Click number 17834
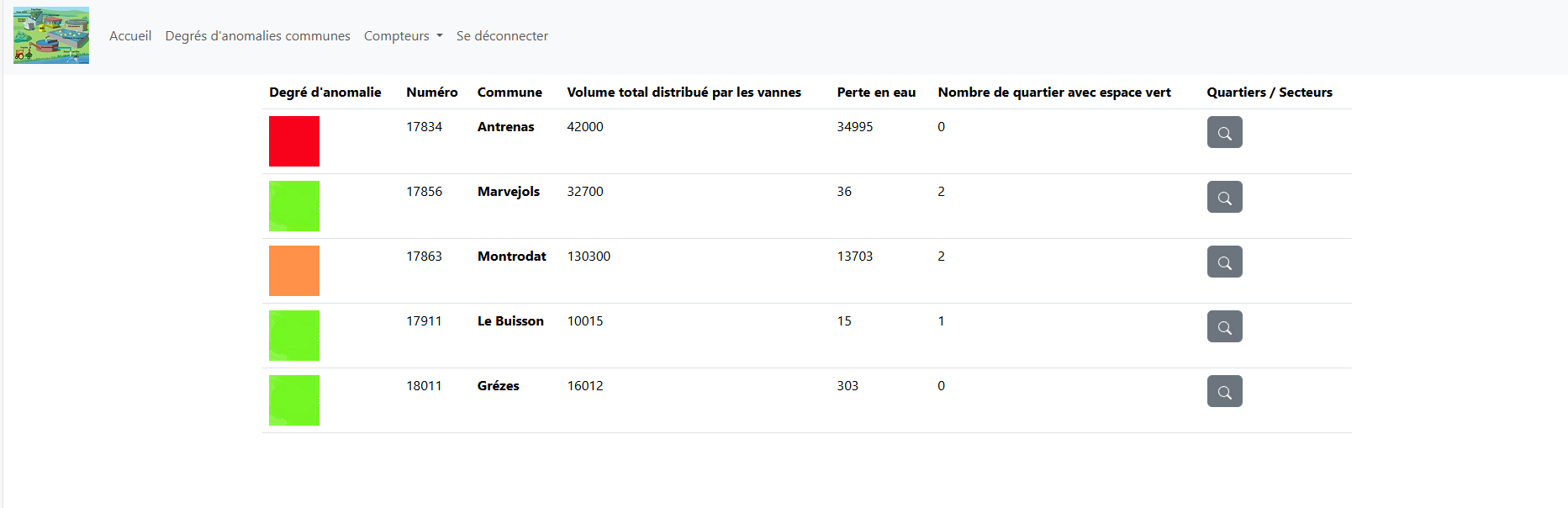1568x508 pixels. (x=425, y=127)
